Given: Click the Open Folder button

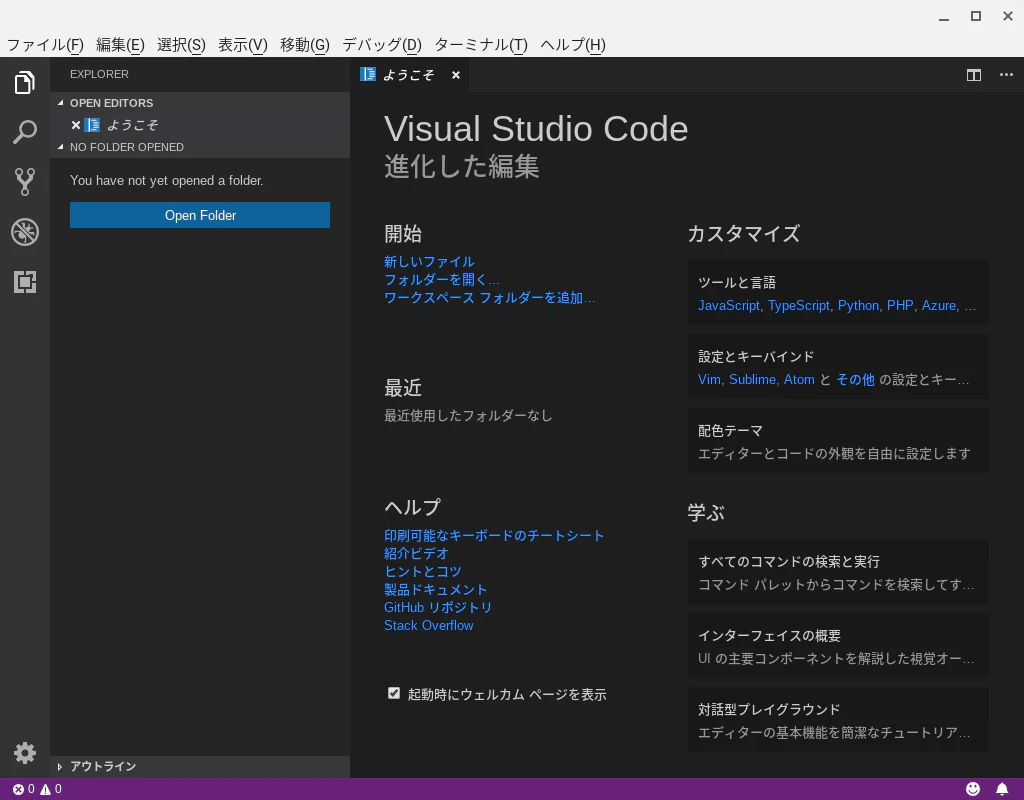Looking at the screenshot, I should (x=200, y=215).
